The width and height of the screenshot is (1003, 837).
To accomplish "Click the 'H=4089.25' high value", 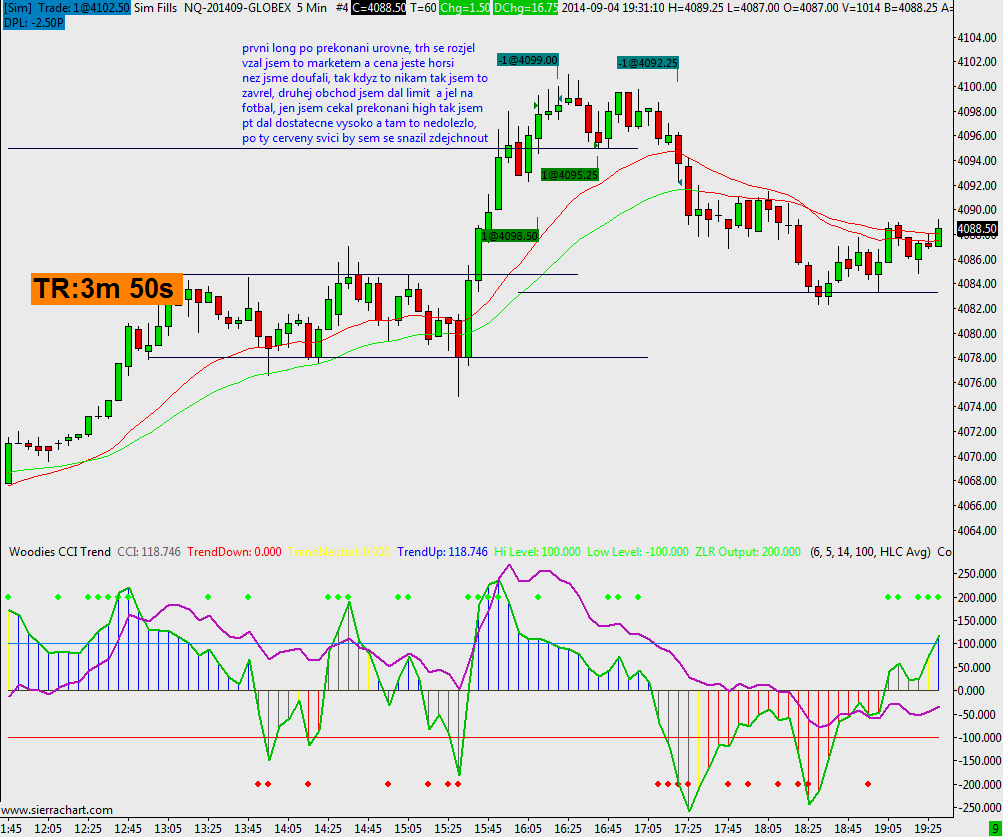I will click(695, 8).
